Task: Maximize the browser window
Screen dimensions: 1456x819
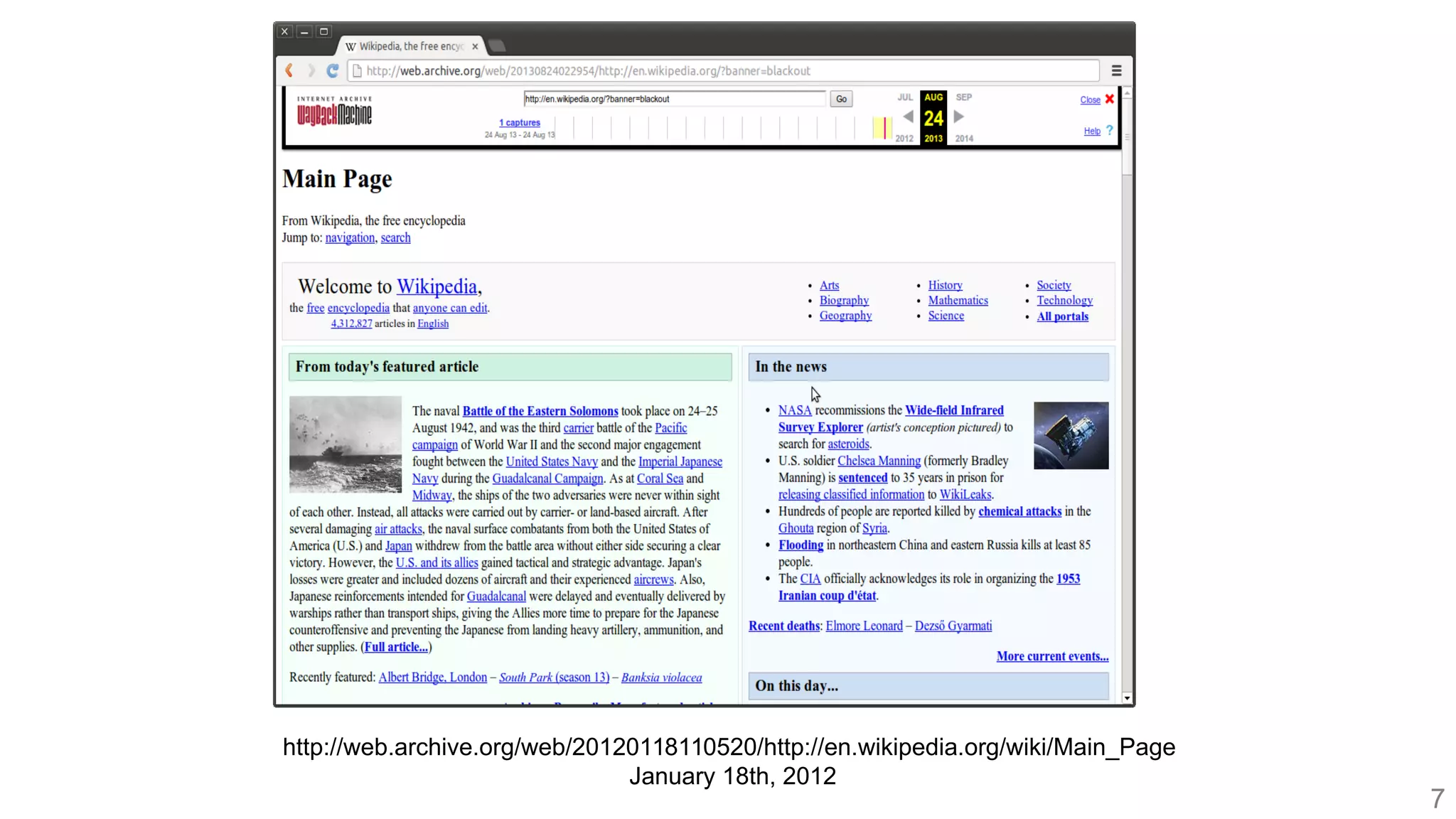Action: pos(323,31)
